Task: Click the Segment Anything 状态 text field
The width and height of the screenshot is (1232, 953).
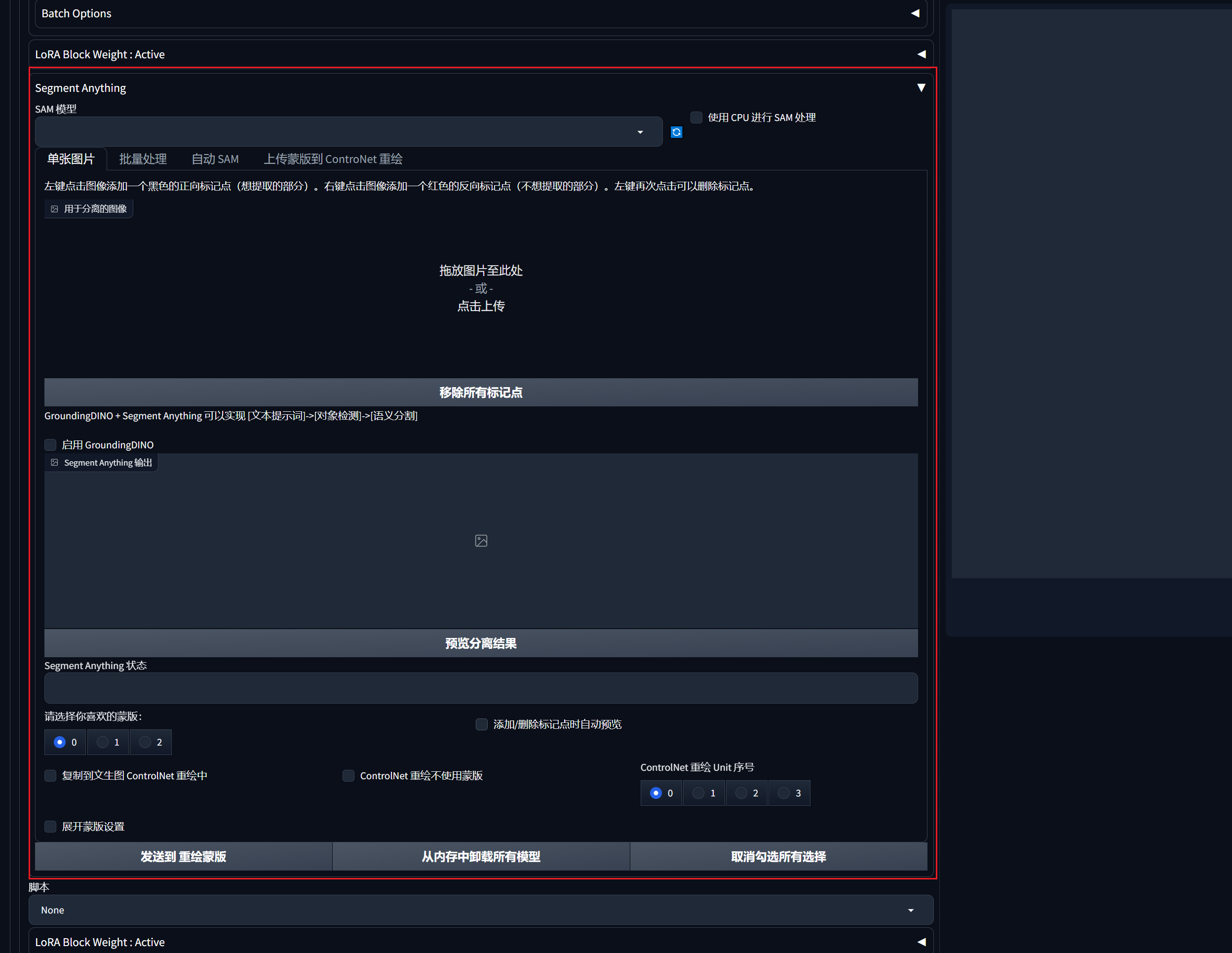Action: pyautogui.click(x=481, y=688)
